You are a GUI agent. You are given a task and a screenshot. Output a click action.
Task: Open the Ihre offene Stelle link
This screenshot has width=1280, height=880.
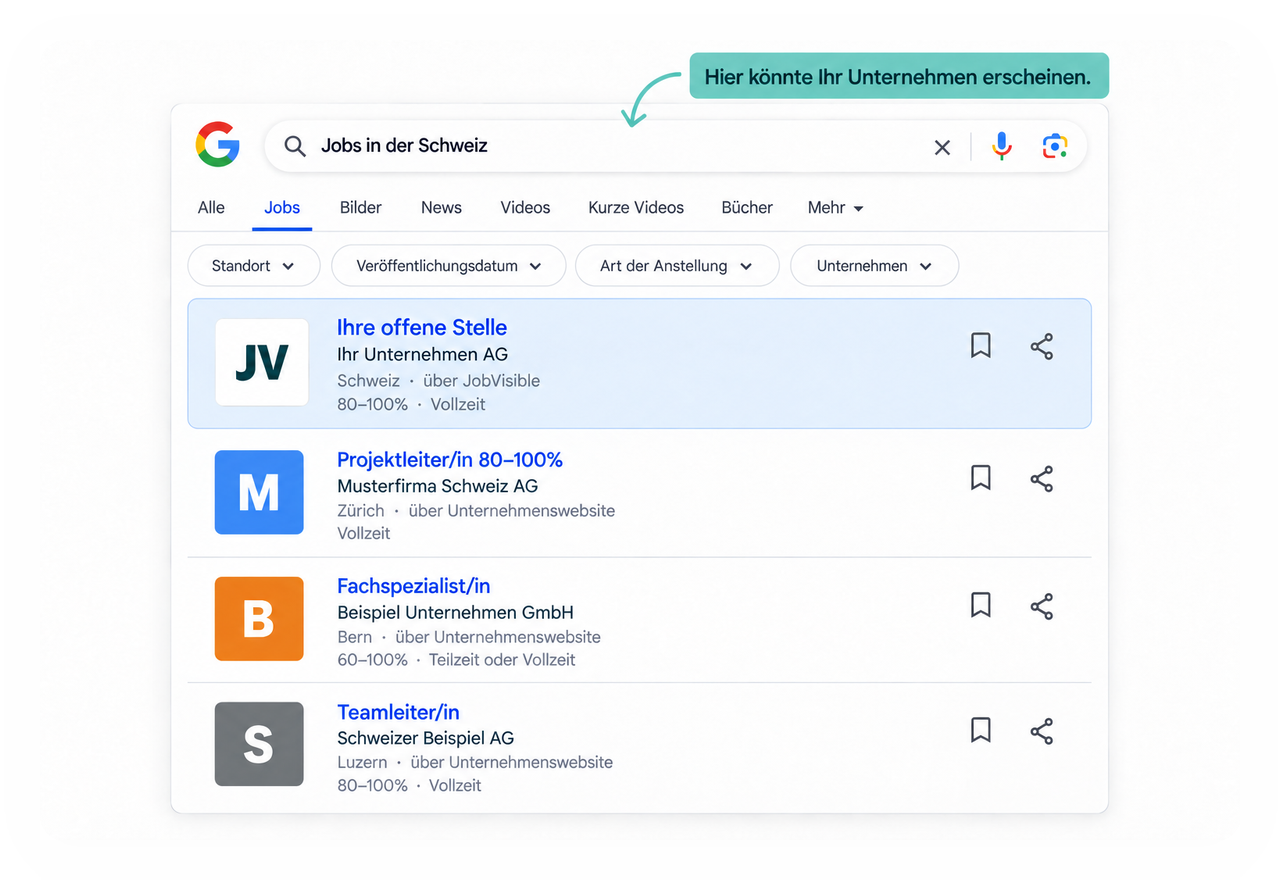(422, 328)
